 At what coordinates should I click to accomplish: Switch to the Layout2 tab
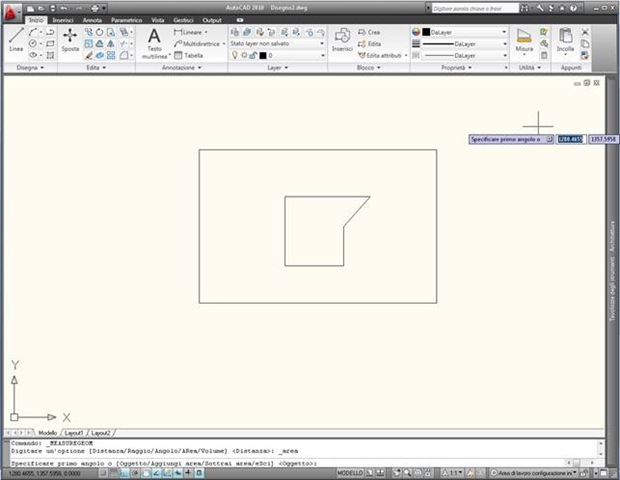point(100,433)
